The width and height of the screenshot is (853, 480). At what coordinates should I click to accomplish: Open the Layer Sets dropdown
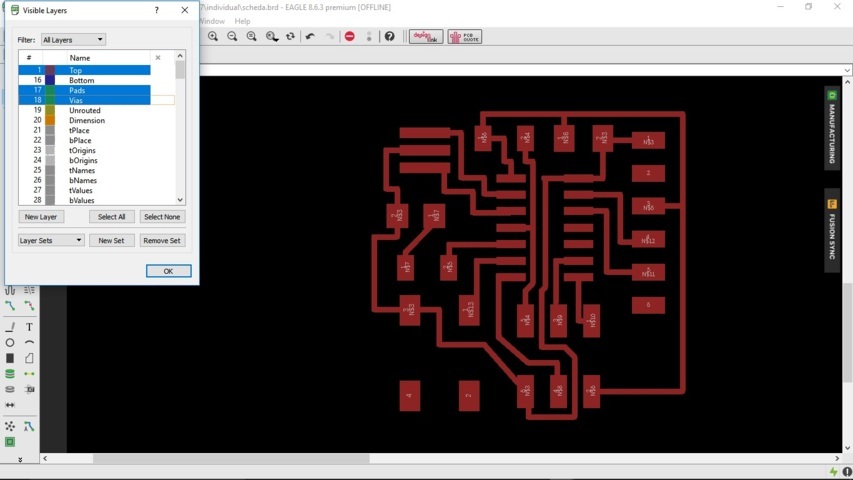(51, 240)
